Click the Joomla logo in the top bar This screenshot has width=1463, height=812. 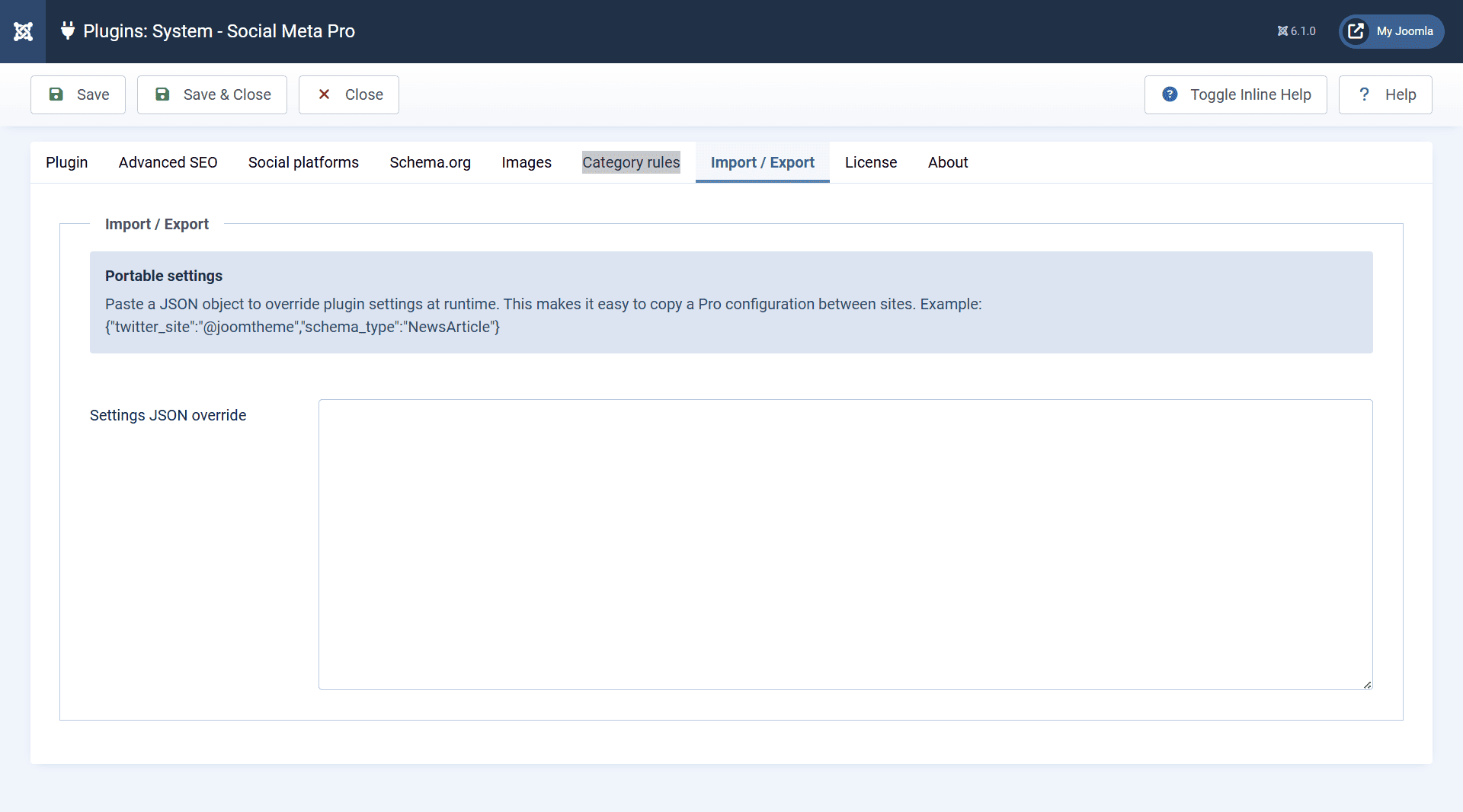coord(24,31)
